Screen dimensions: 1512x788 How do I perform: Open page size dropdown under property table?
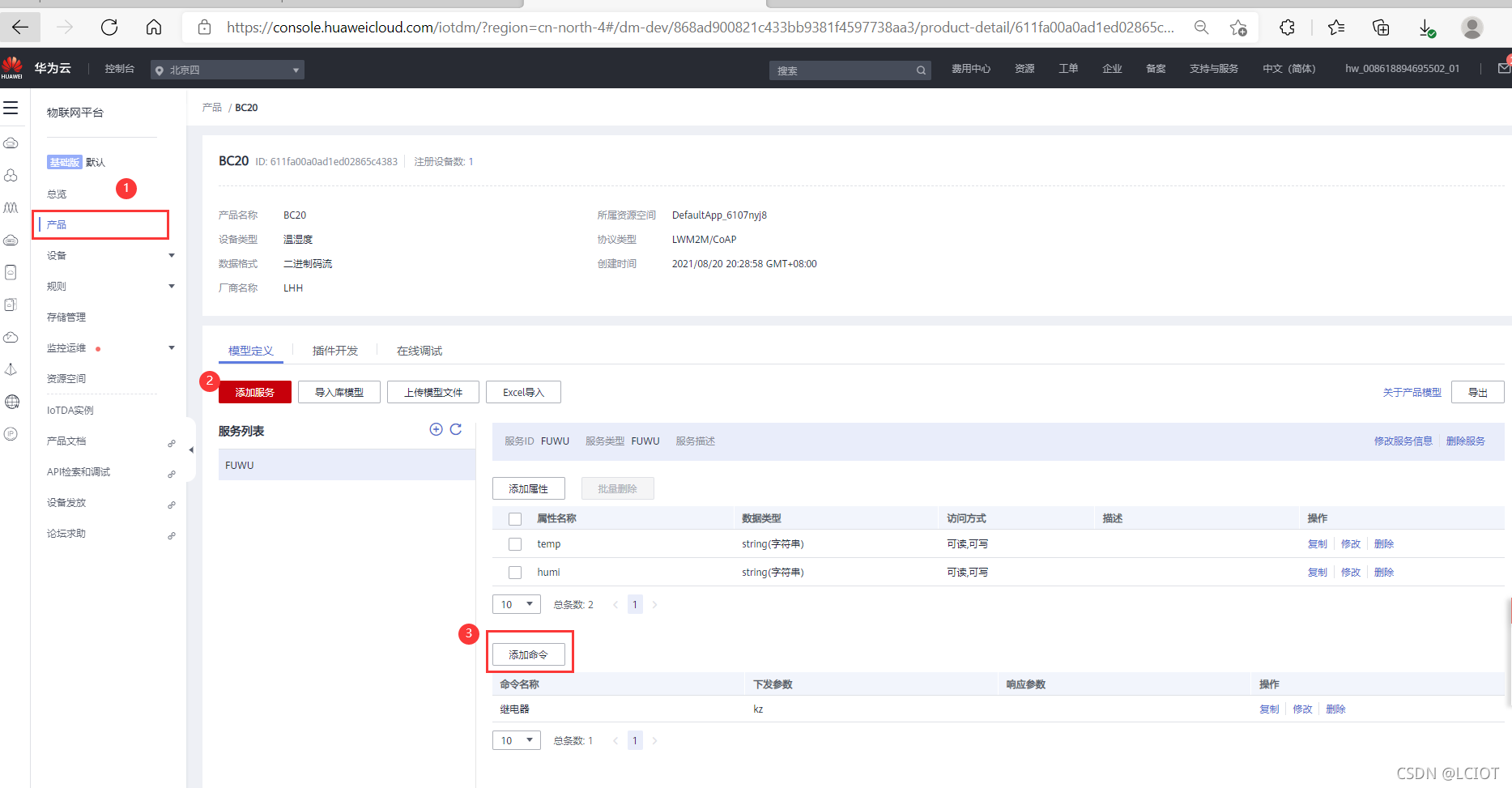coord(517,604)
